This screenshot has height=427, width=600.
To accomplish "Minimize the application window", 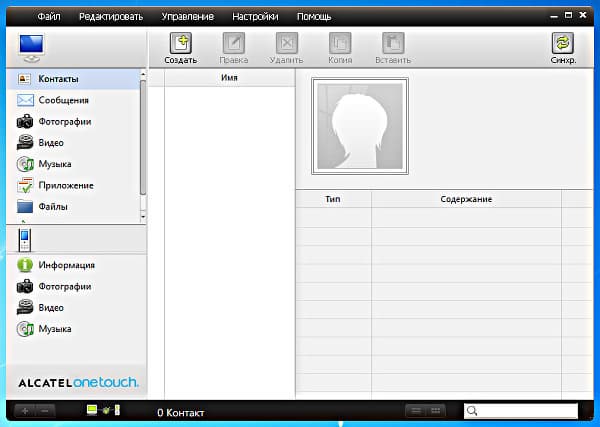I will (554, 16).
